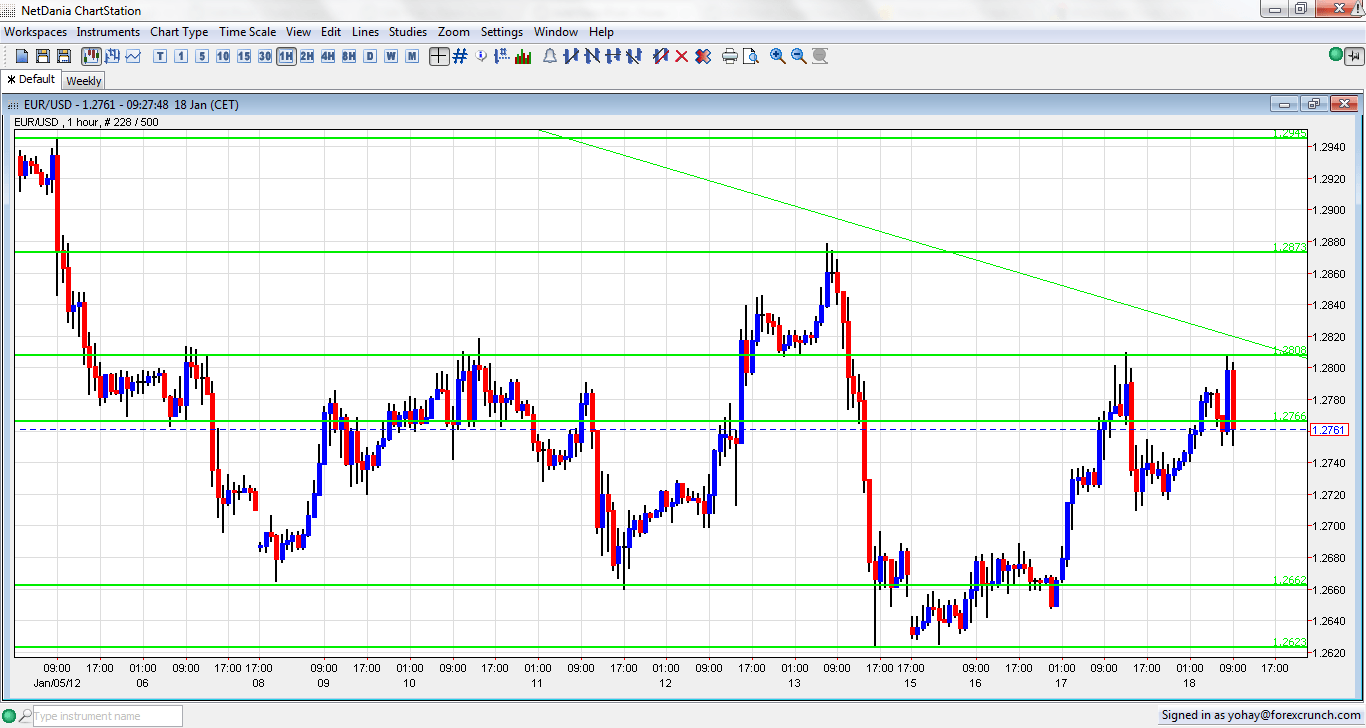1366x728 pixels.
Task: Click the print icon in toolbar
Action: (x=730, y=56)
